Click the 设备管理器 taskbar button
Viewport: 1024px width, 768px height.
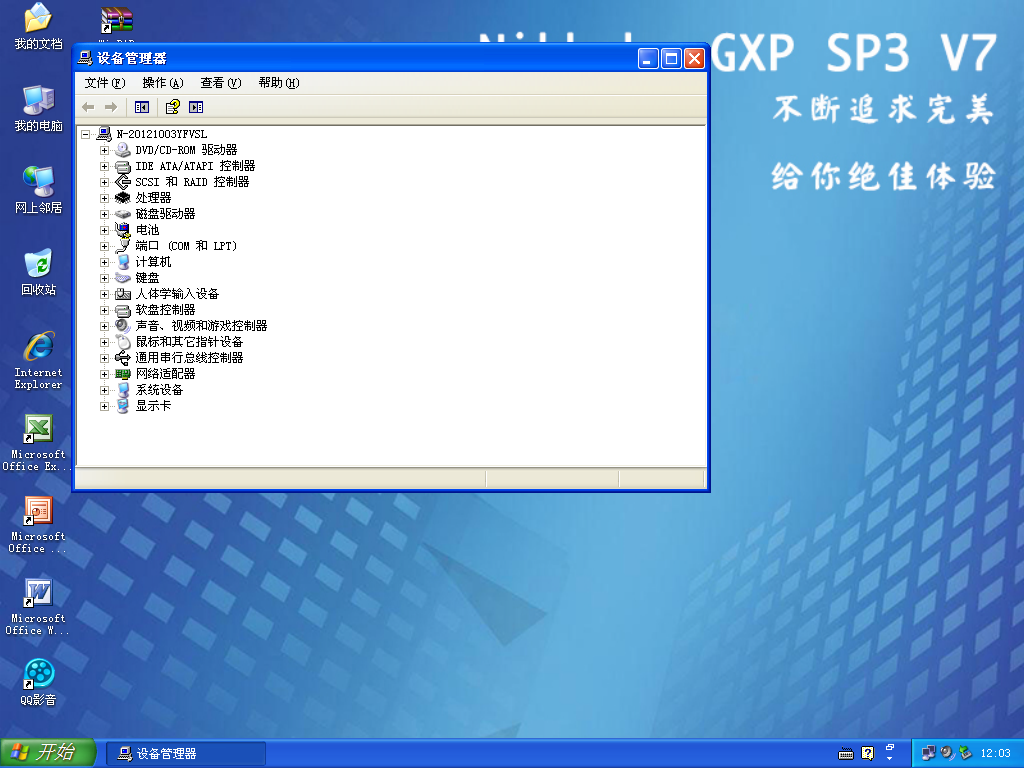pos(185,754)
